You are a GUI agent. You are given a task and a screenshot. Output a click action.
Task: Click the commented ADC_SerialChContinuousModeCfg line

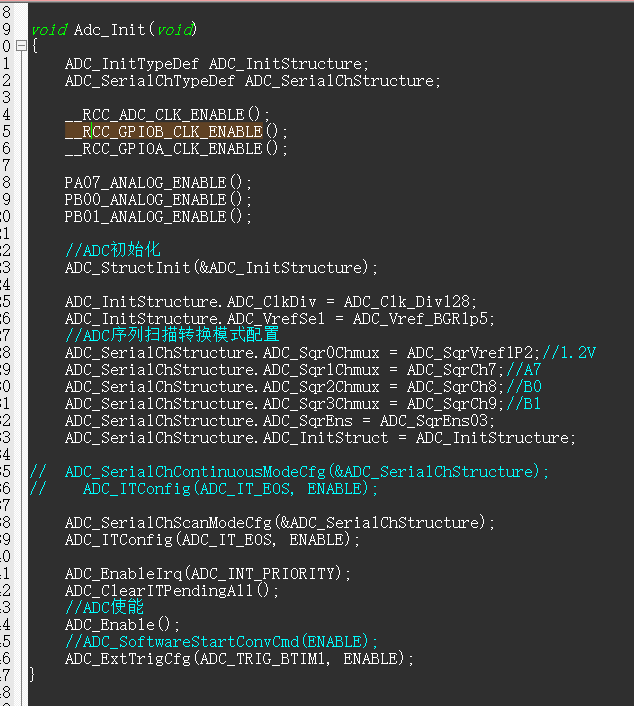tap(289, 472)
